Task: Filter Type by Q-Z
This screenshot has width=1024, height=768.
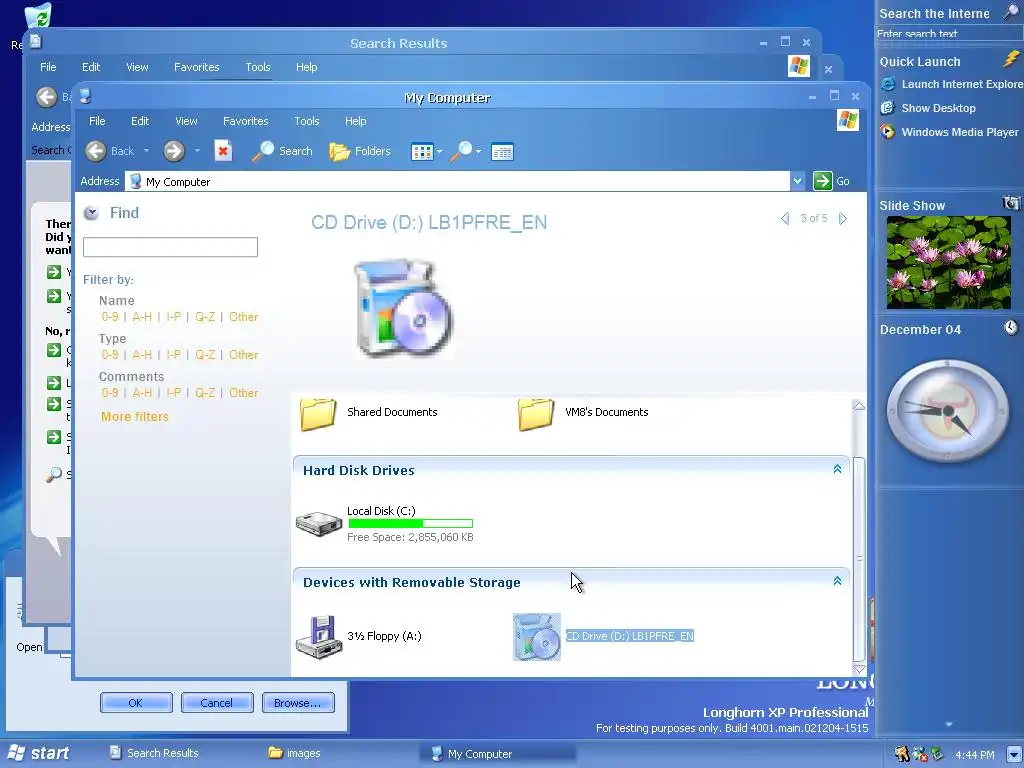Action: (205, 355)
